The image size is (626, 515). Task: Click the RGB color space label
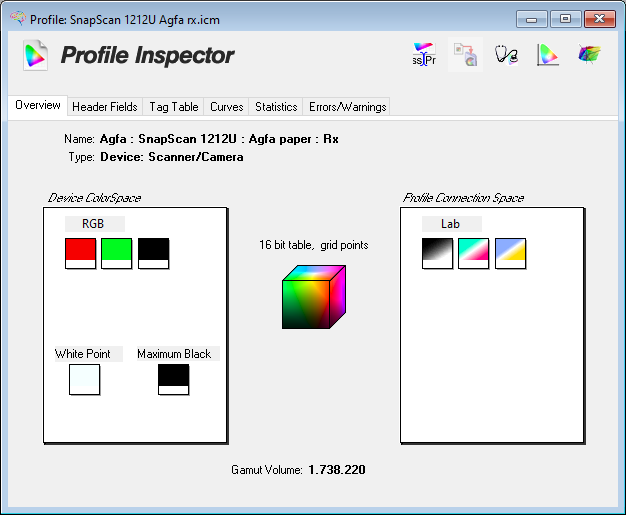(x=95, y=224)
